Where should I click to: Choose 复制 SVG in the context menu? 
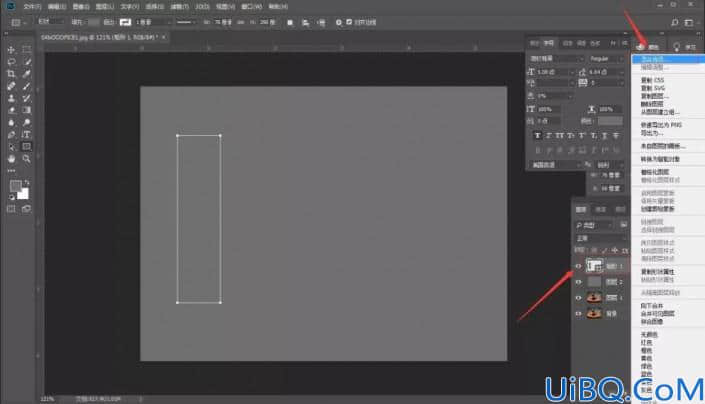point(652,88)
